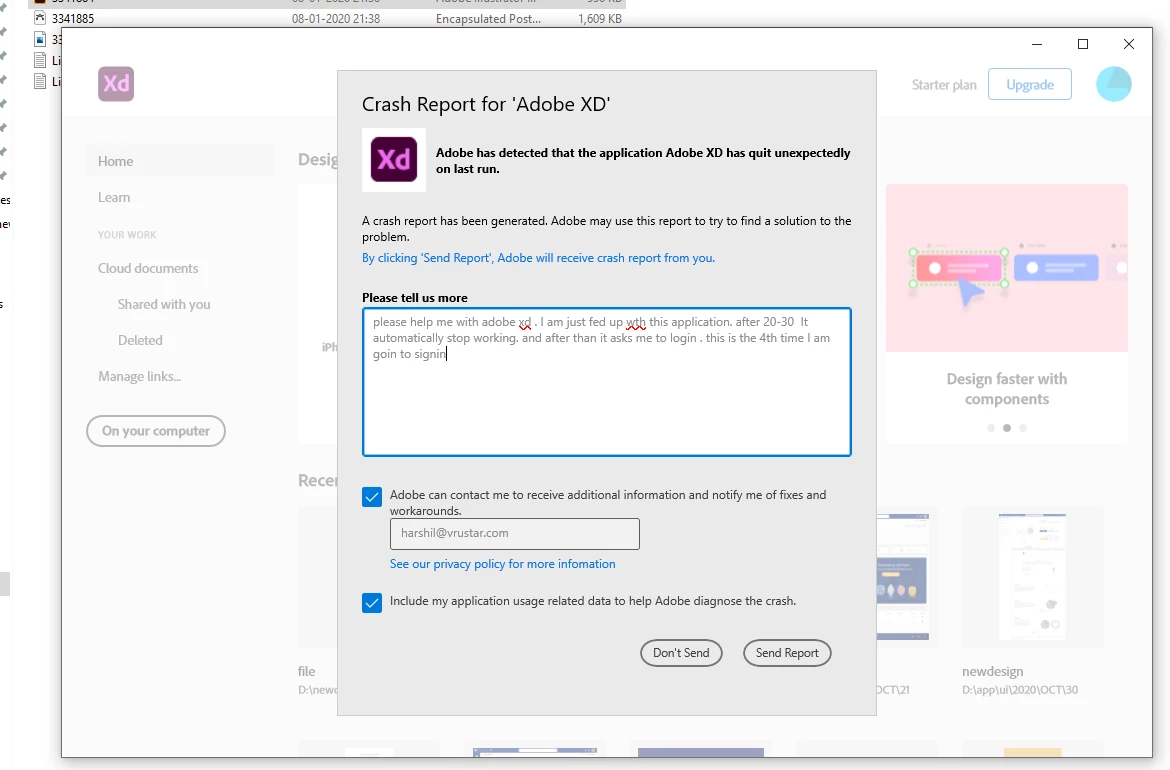Open the newdesign recent file thumbnail
The height and width of the screenshot is (770, 1170).
[x=1033, y=577]
